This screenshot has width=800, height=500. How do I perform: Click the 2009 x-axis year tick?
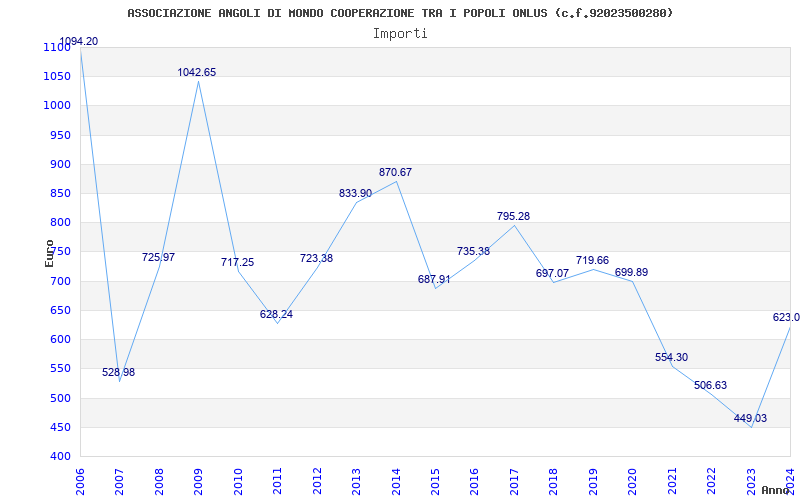[199, 482]
